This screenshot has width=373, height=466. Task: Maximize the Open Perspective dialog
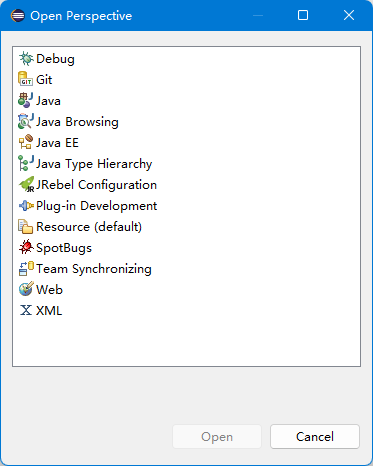[x=303, y=15]
